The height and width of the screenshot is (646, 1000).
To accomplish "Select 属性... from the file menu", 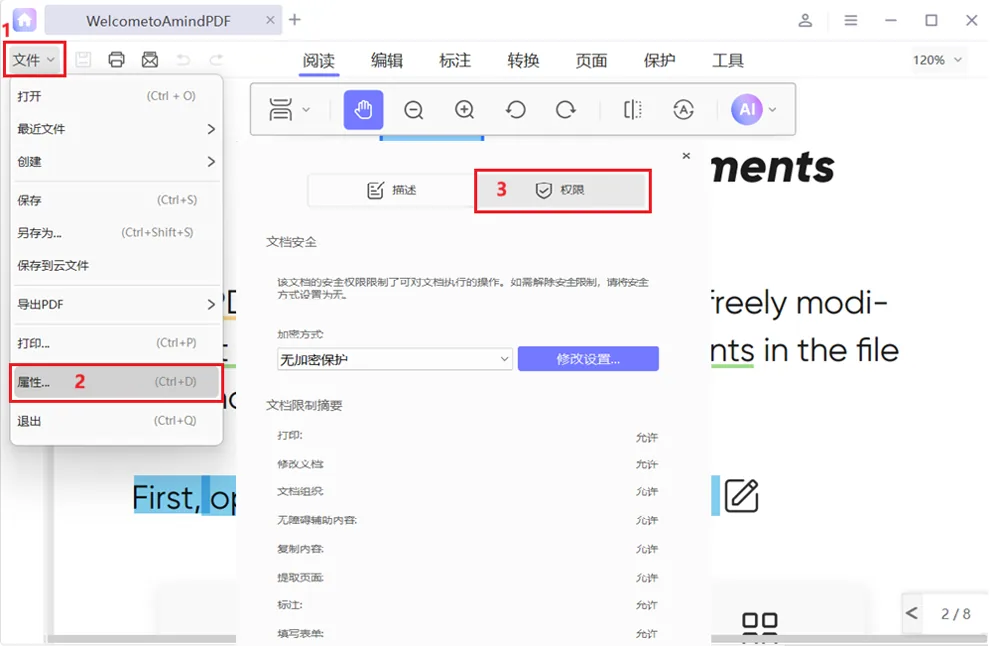I will [116, 382].
